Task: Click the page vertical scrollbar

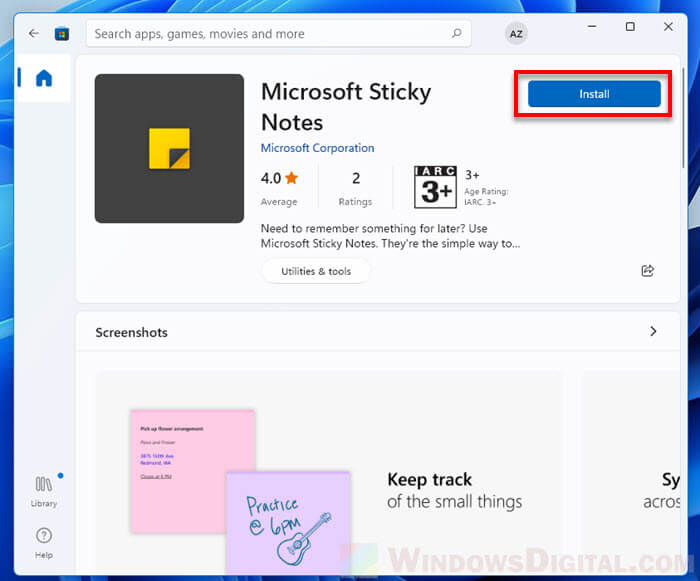Action: point(683,118)
